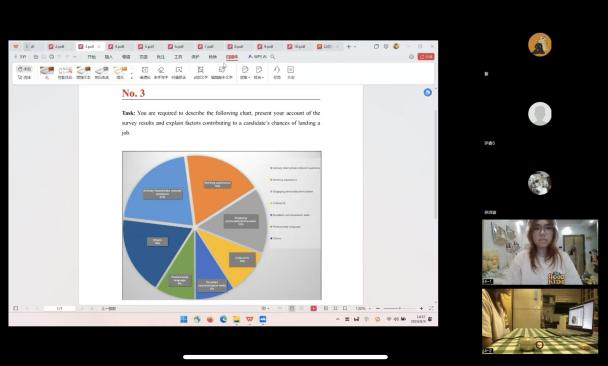The width and height of the screenshot is (608, 366).
Task: Open Microsoft Edge from the taskbar
Action: point(223,319)
